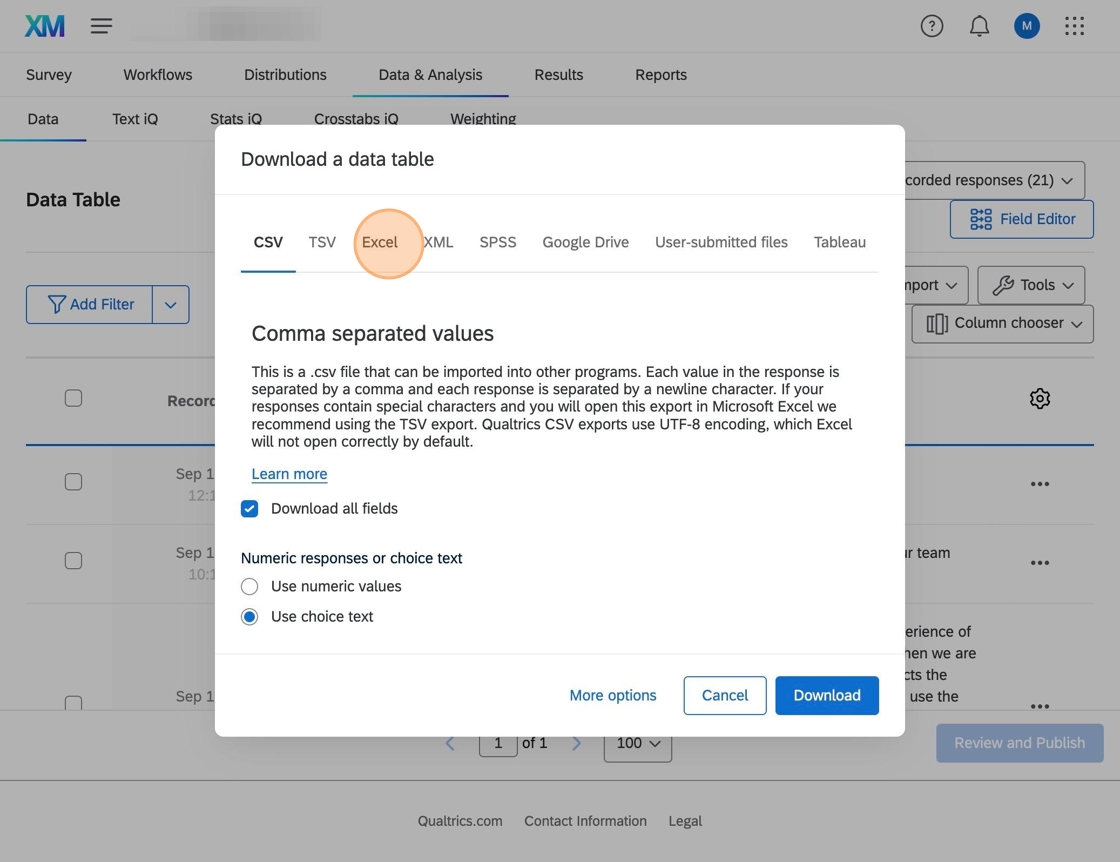Switch to the SPSS format tab
This screenshot has height=862, width=1120.
[x=498, y=243]
